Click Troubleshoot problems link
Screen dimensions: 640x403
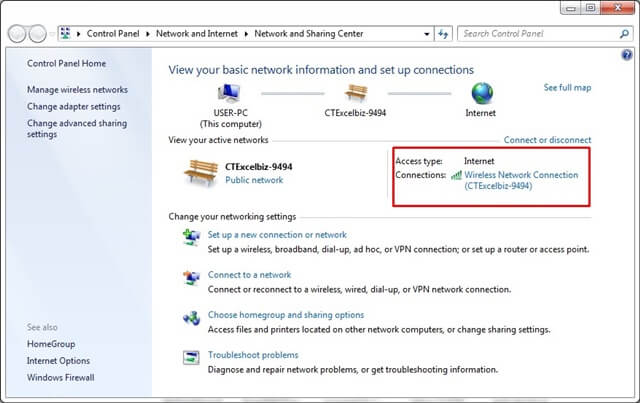253,355
